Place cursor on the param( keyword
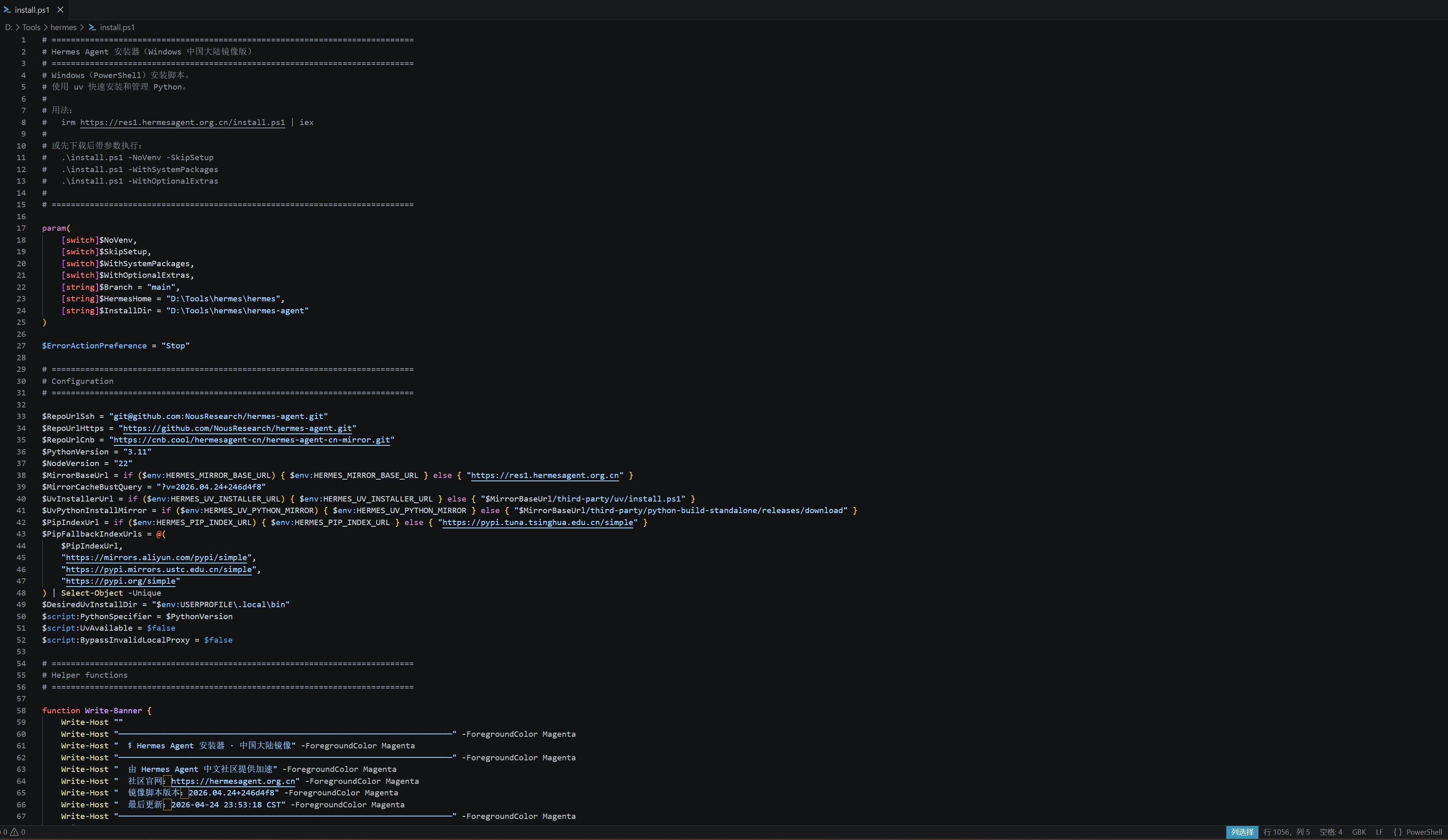 [x=56, y=228]
